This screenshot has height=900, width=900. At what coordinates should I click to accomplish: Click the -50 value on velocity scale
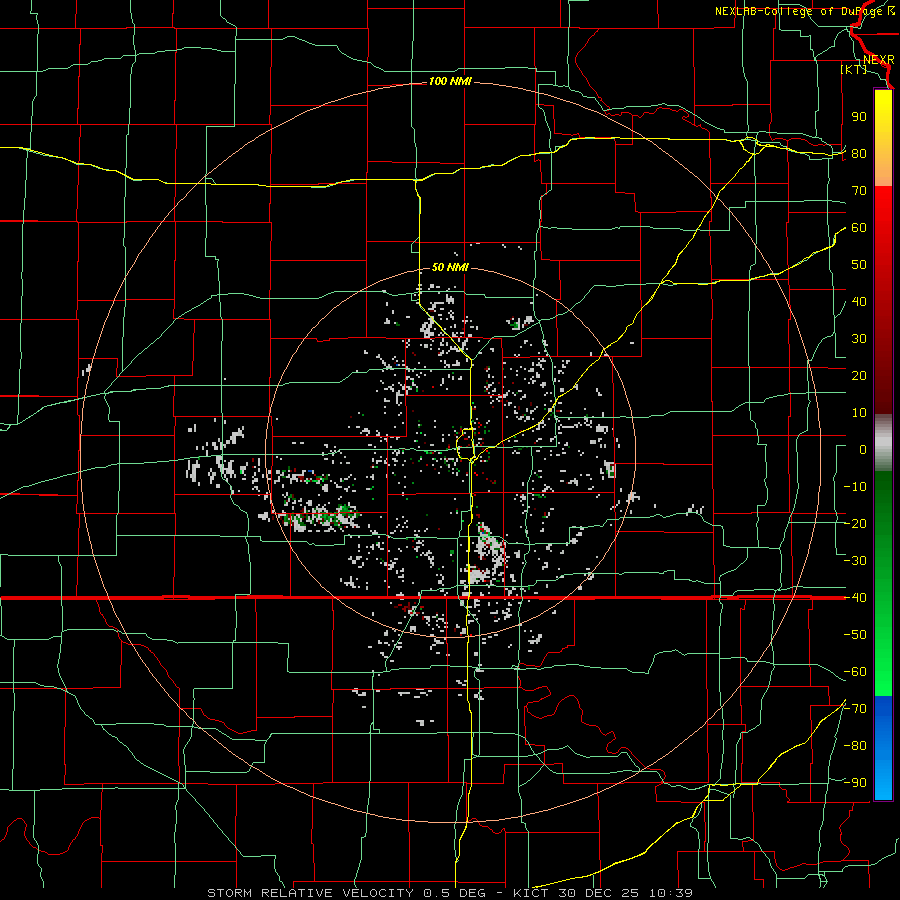(x=855, y=635)
